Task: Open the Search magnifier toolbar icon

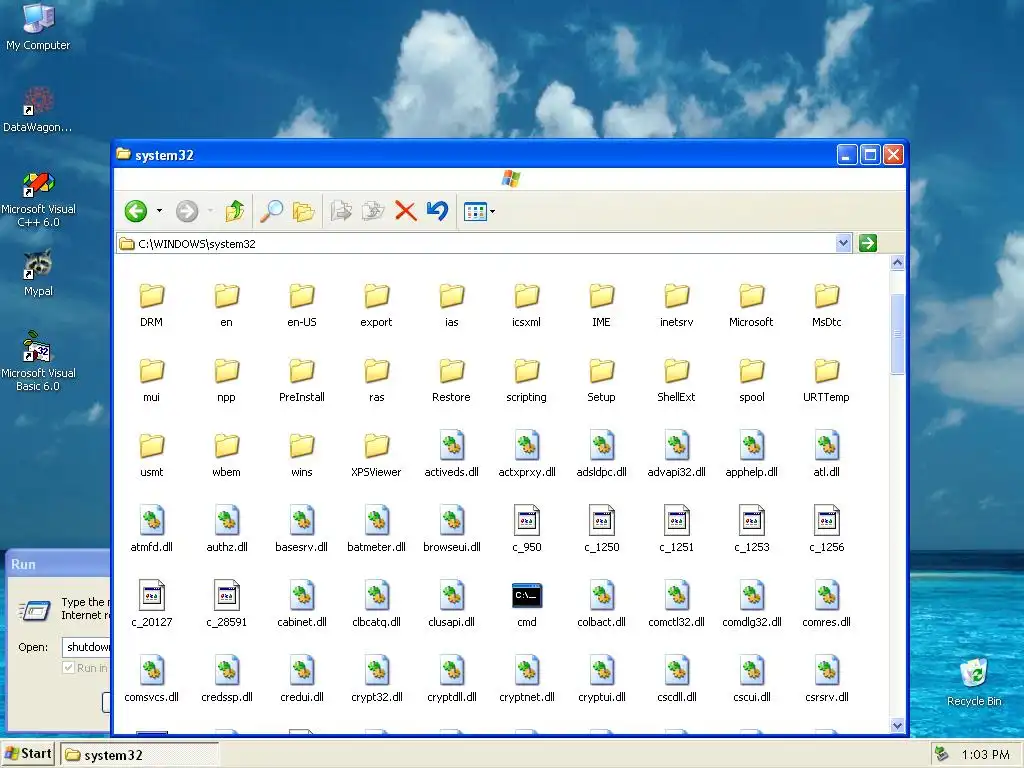Action: point(272,211)
